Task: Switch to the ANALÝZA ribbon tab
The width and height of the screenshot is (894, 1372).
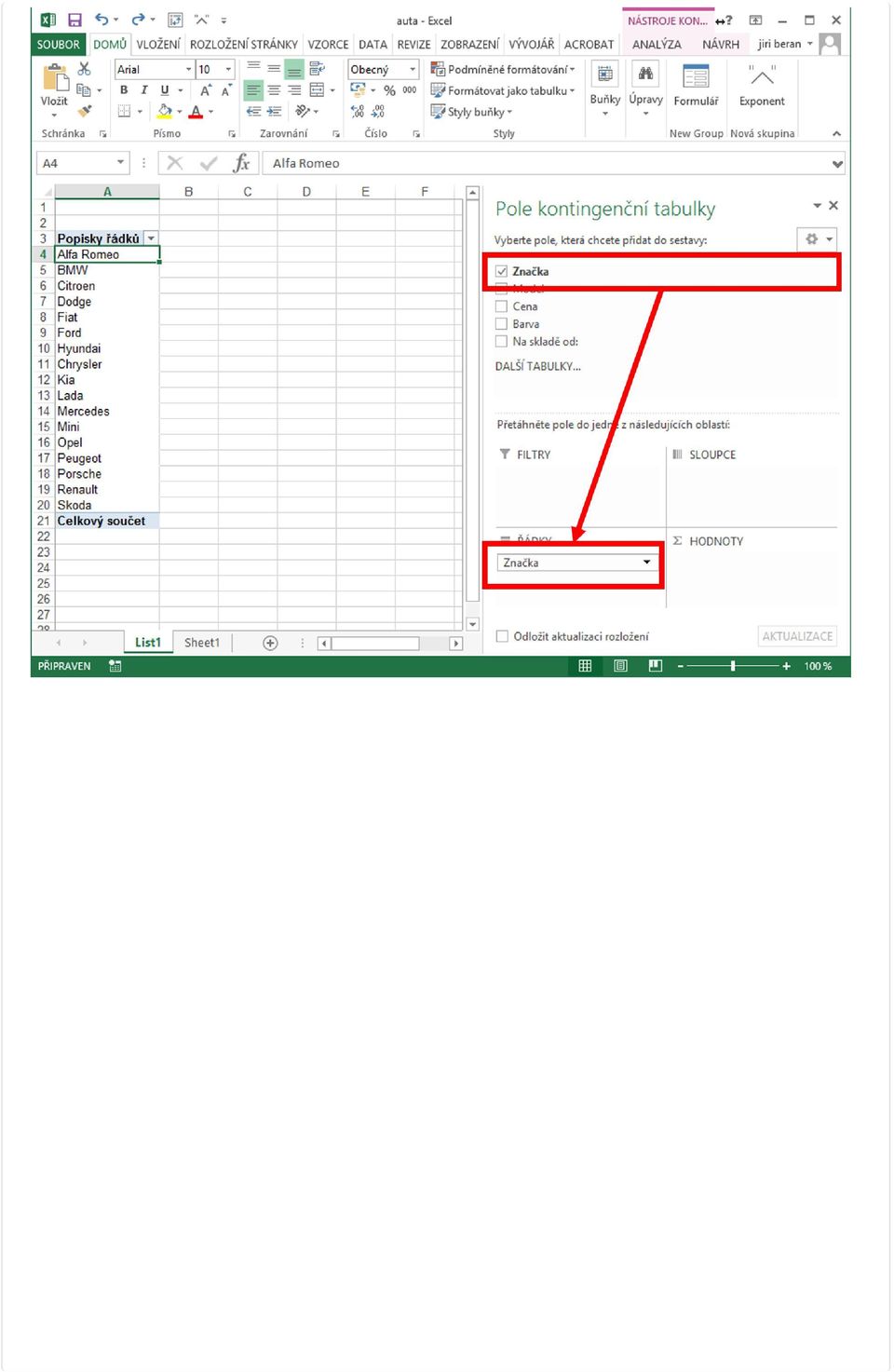Action: (657, 44)
